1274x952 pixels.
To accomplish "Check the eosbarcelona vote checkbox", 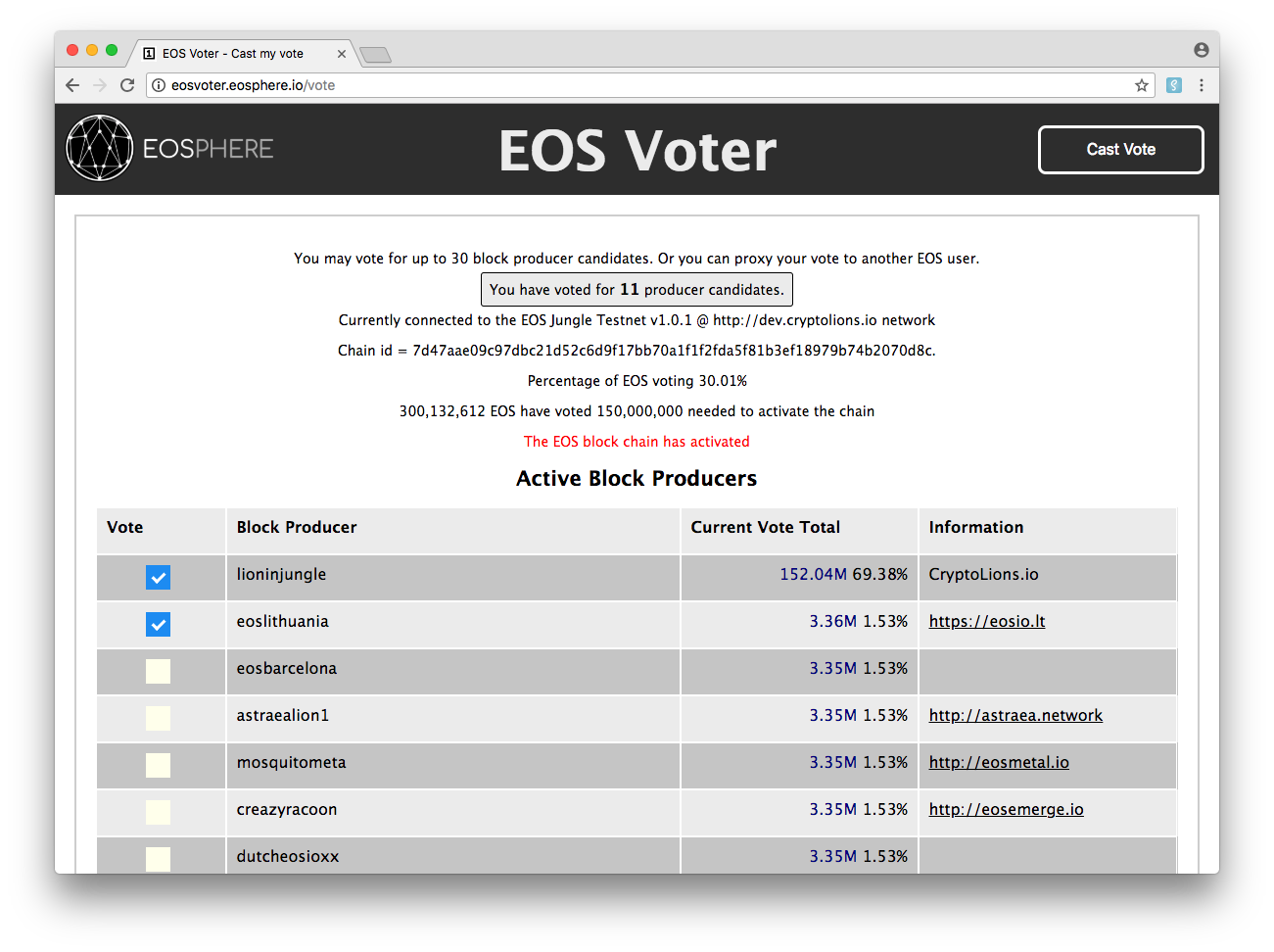I will coord(158,671).
